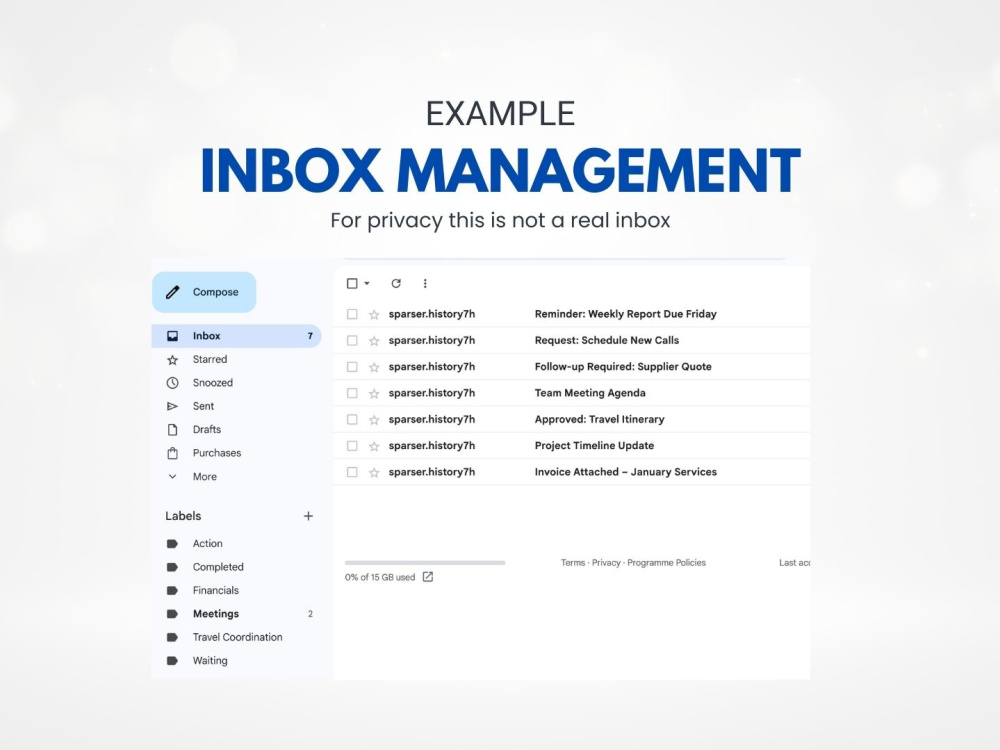Viewport: 1000px width, 750px height.
Task: Star the Supplier Quote email
Action: [374, 367]
